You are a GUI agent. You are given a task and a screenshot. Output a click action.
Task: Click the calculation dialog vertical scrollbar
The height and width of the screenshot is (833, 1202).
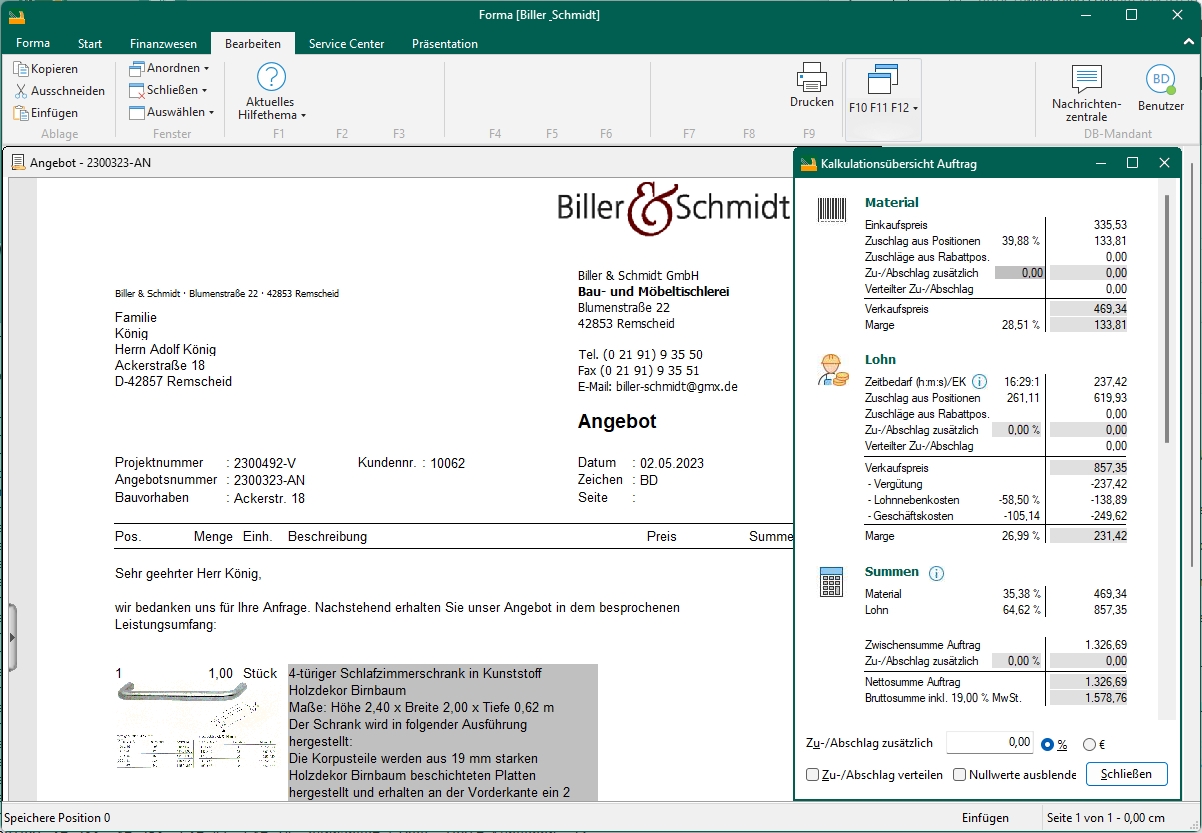1165,320
